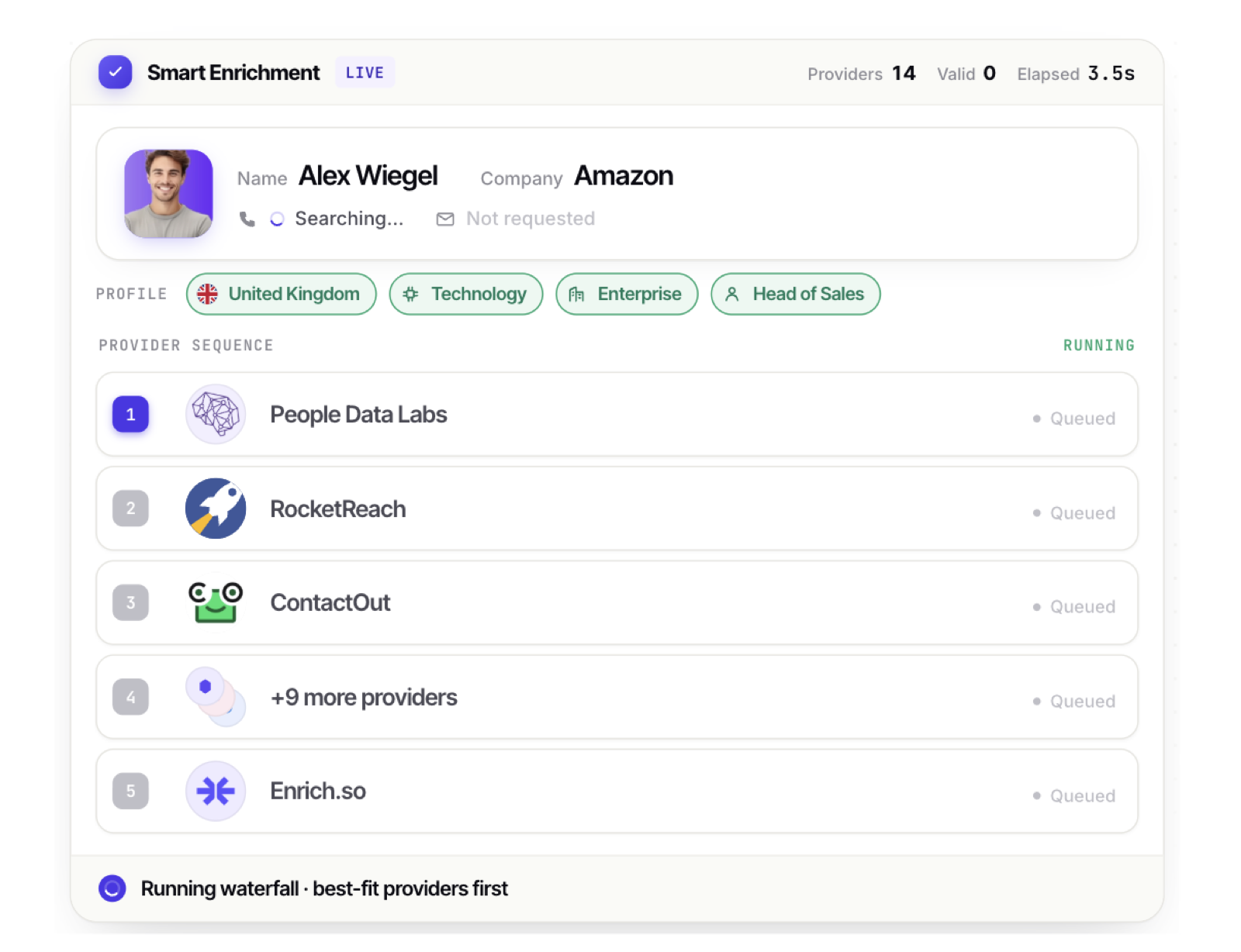Click the RUNNING status label

[x=1099, y=345]
